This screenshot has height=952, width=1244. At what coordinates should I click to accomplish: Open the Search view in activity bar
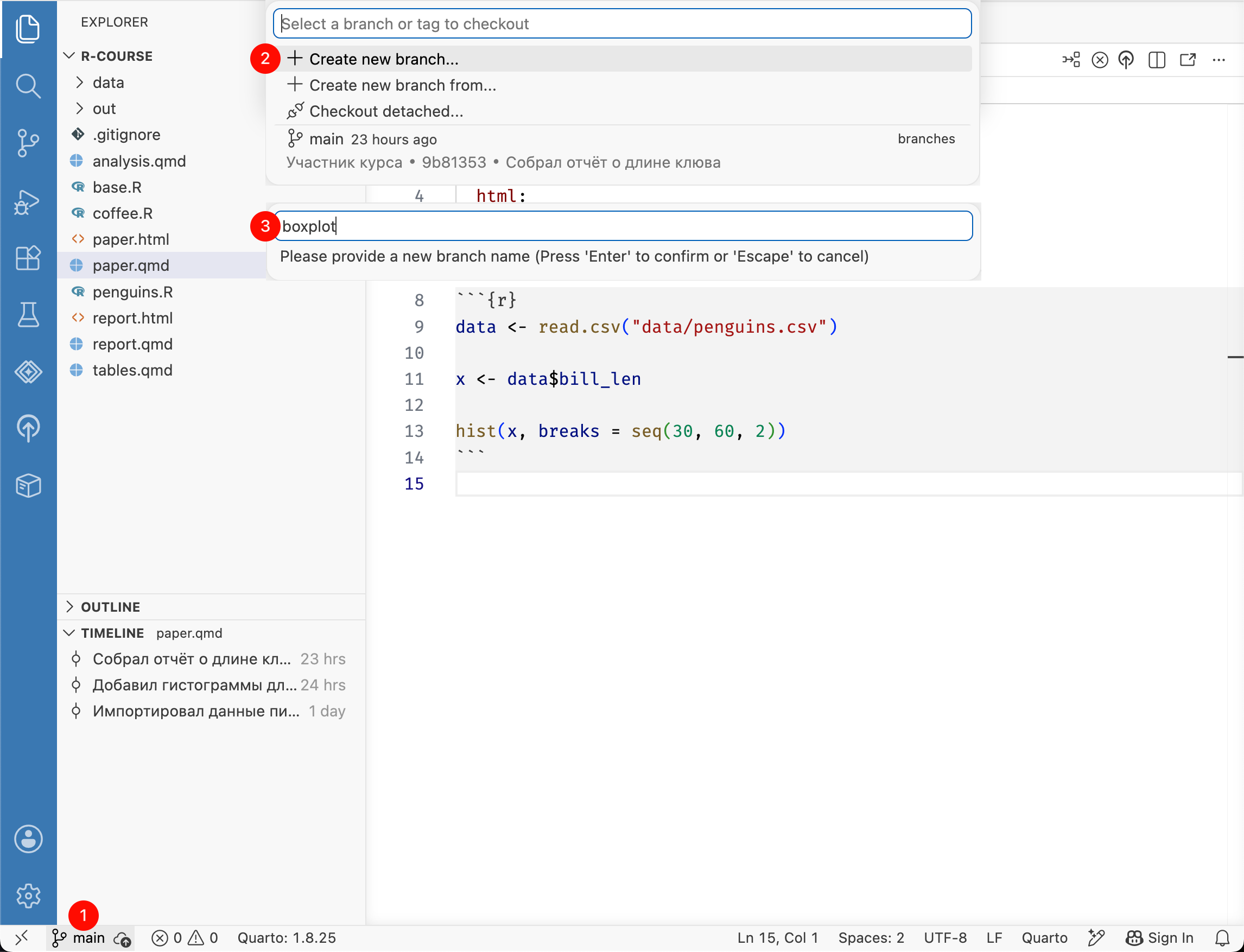click(x=28, y=86)
